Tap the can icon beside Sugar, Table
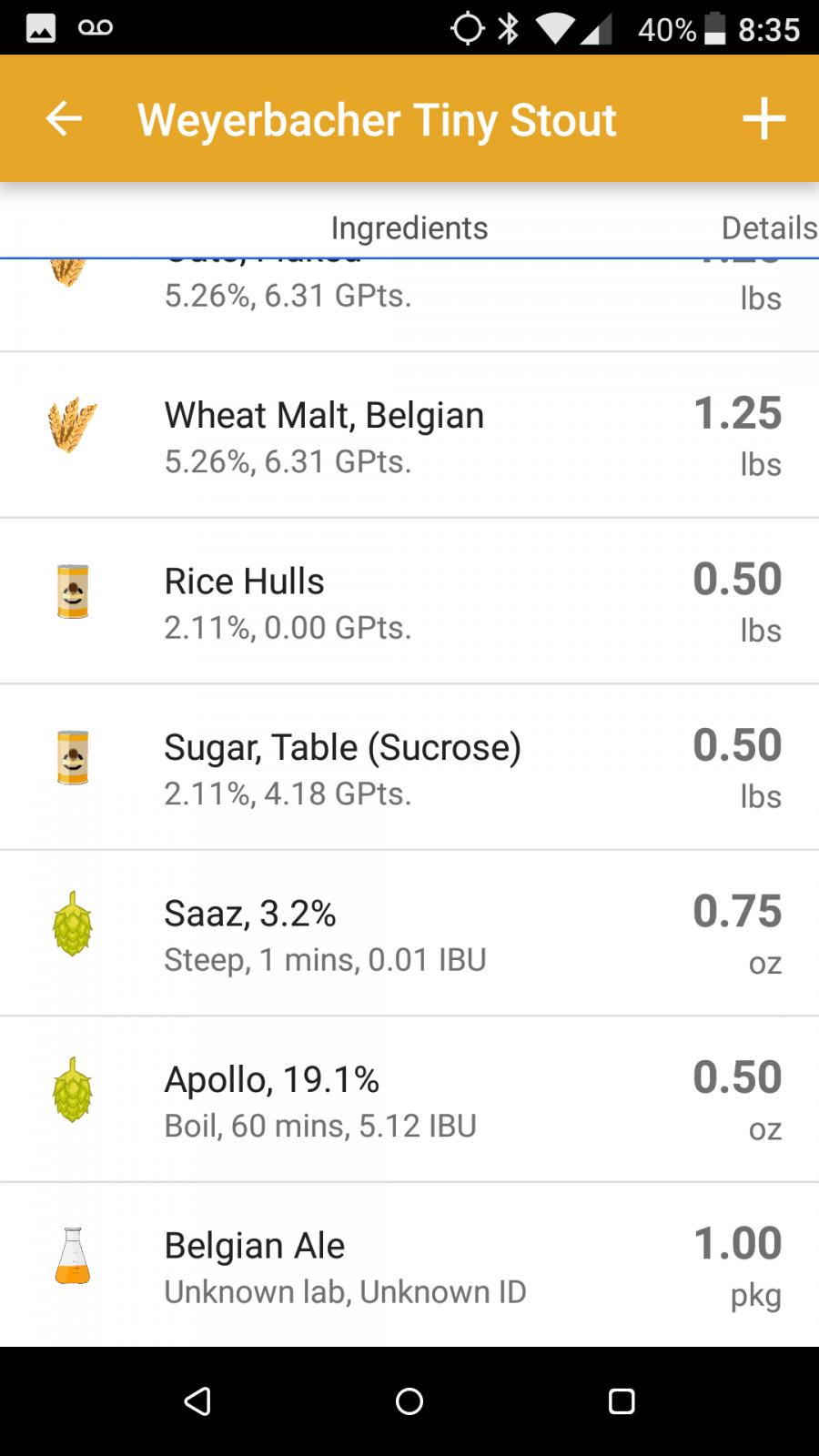The height and width of the screenshot is (1456, 819). pyautogui.click(x=73, y=757)
